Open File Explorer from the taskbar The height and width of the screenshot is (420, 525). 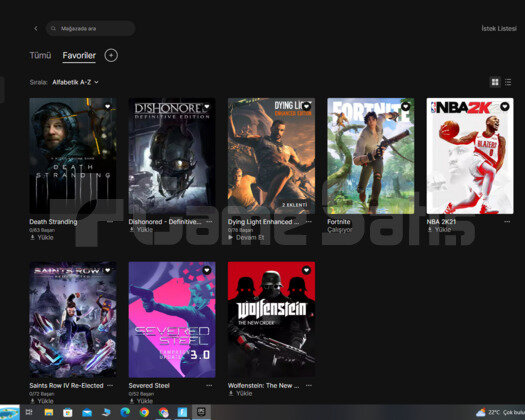point(49,412)
